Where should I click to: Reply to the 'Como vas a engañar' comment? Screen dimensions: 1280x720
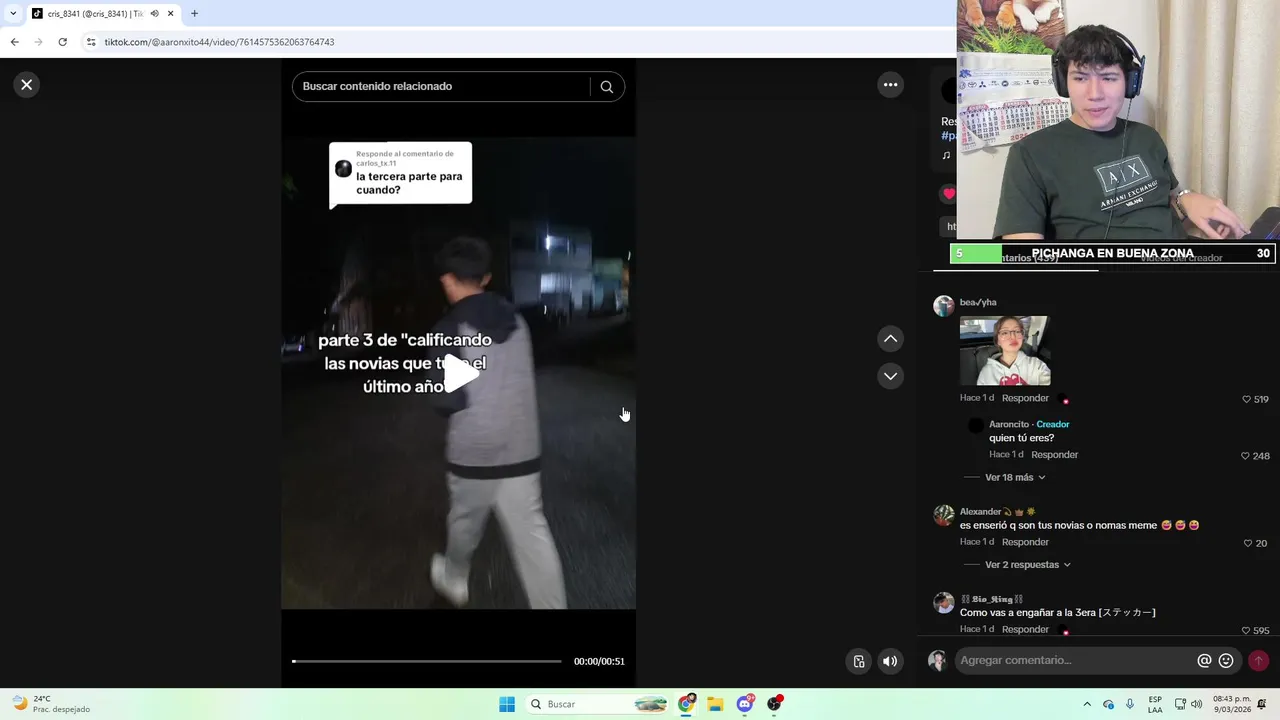[1025, 629]
